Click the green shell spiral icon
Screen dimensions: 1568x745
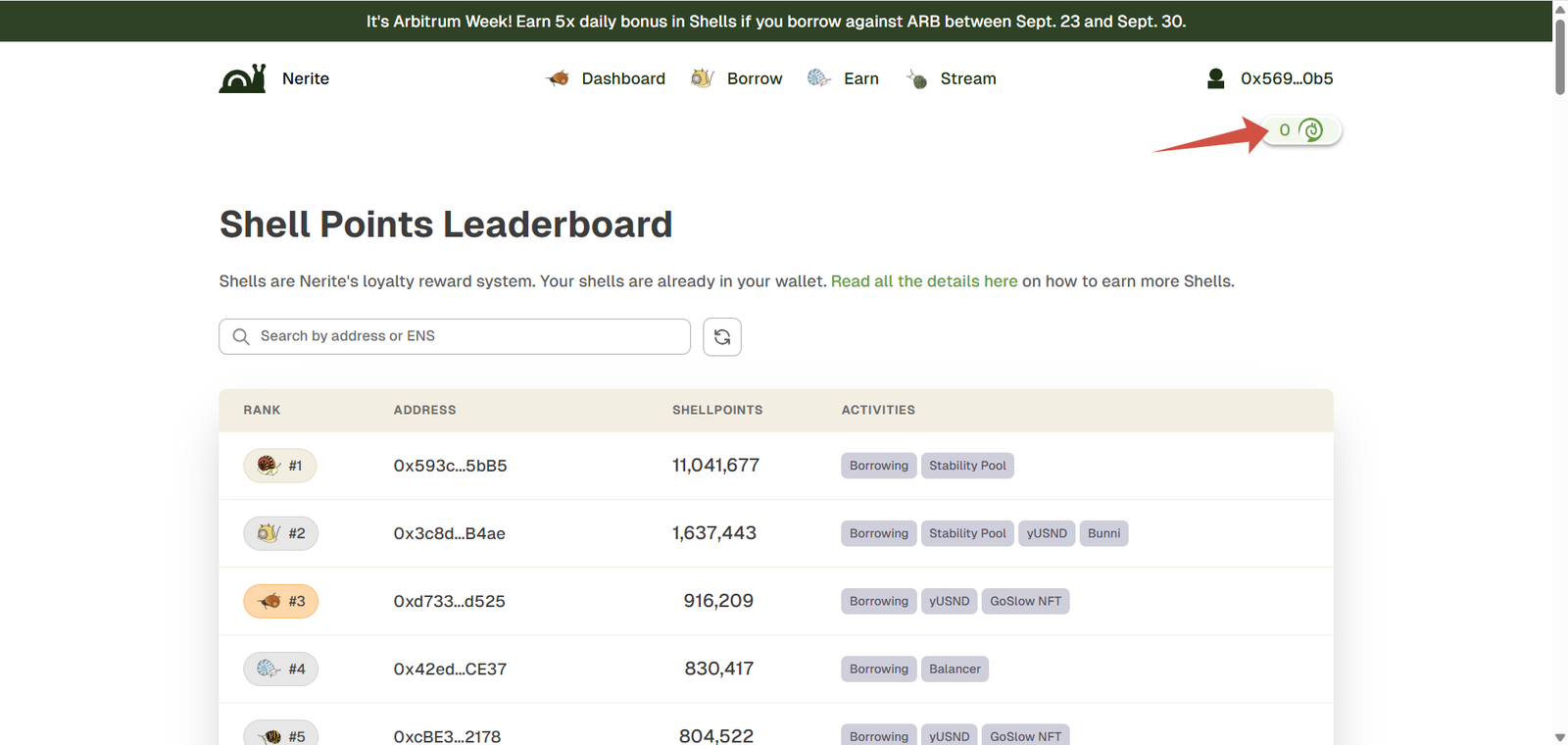tap(1310, 129)
